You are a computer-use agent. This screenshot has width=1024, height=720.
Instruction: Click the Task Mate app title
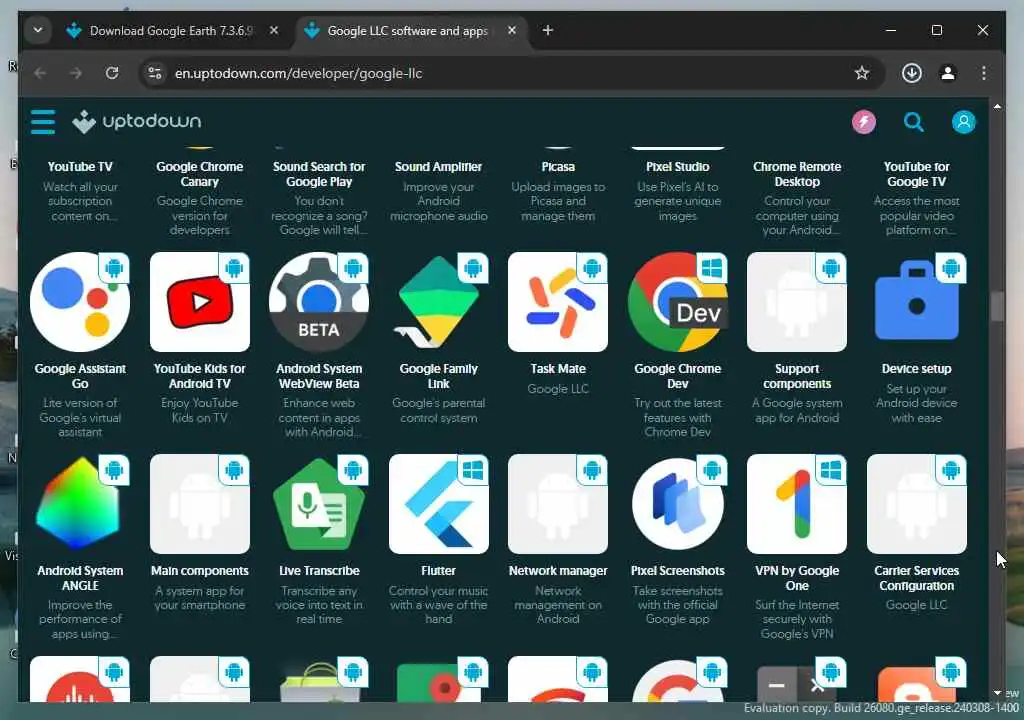click(x=558, y=369)
